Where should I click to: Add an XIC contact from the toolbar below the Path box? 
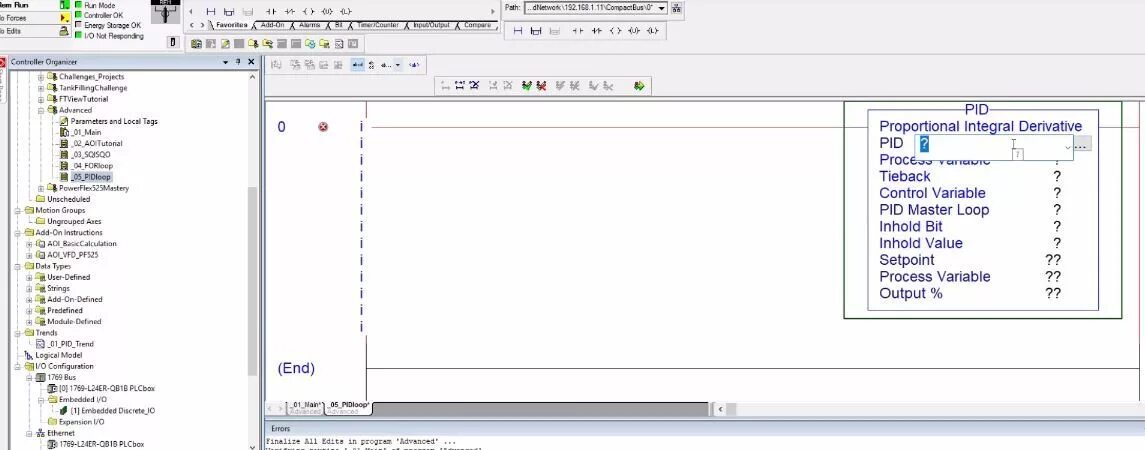[578, 31]
